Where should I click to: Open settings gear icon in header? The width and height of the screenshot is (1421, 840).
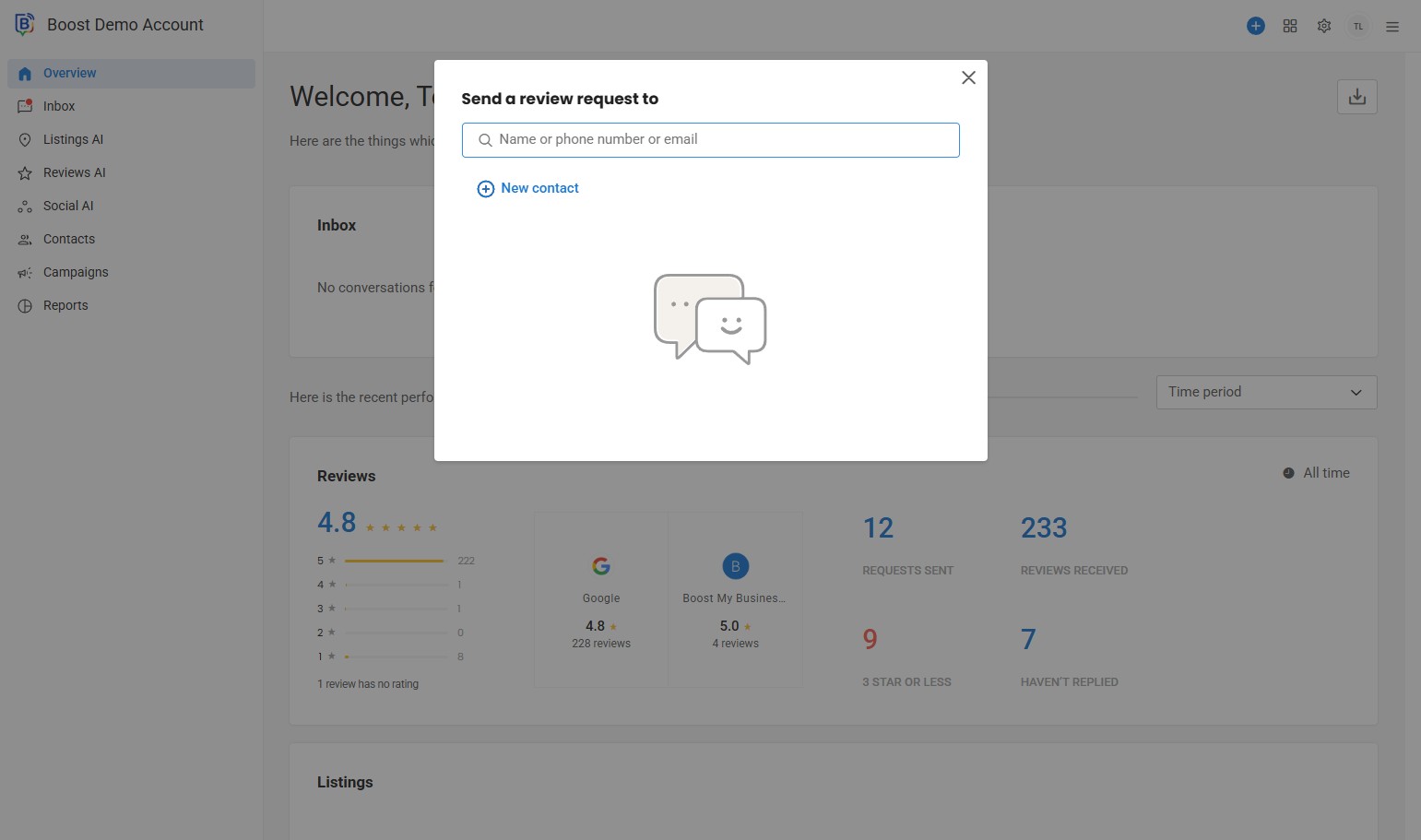(x=1324, y=26)
